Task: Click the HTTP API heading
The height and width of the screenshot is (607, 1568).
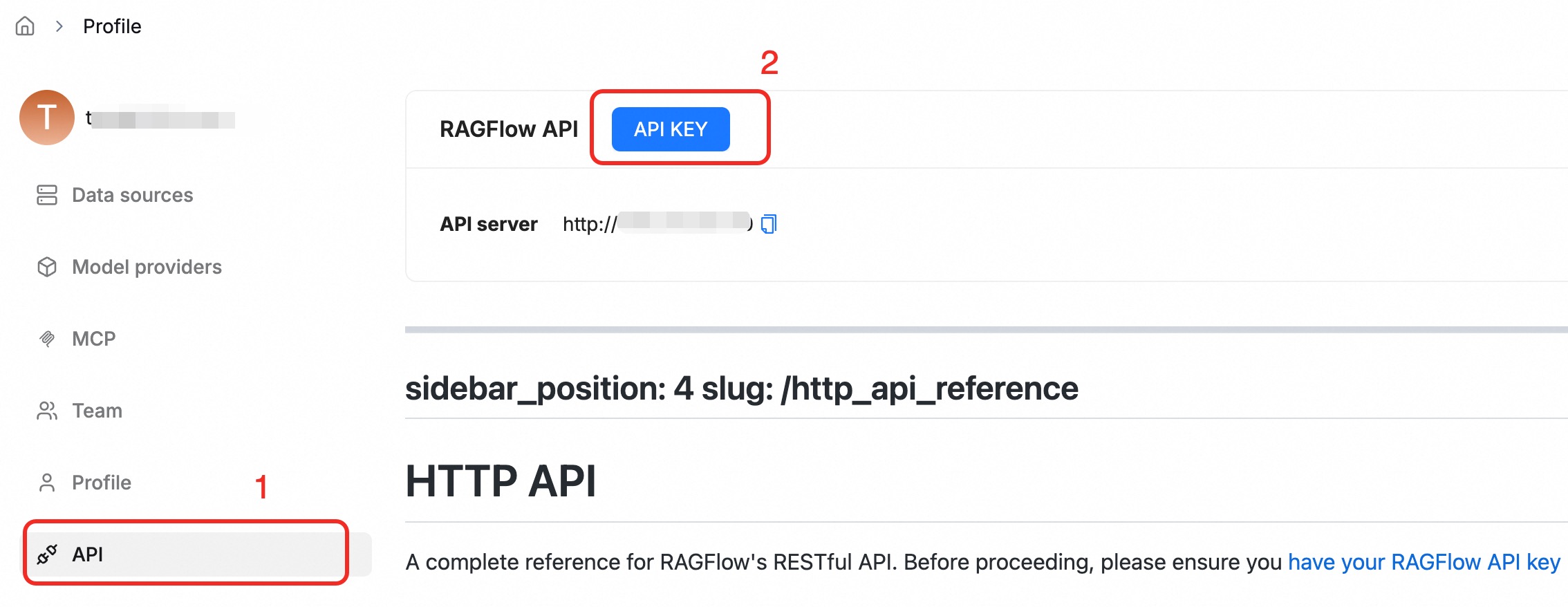Action: click(x=501, y=481)
